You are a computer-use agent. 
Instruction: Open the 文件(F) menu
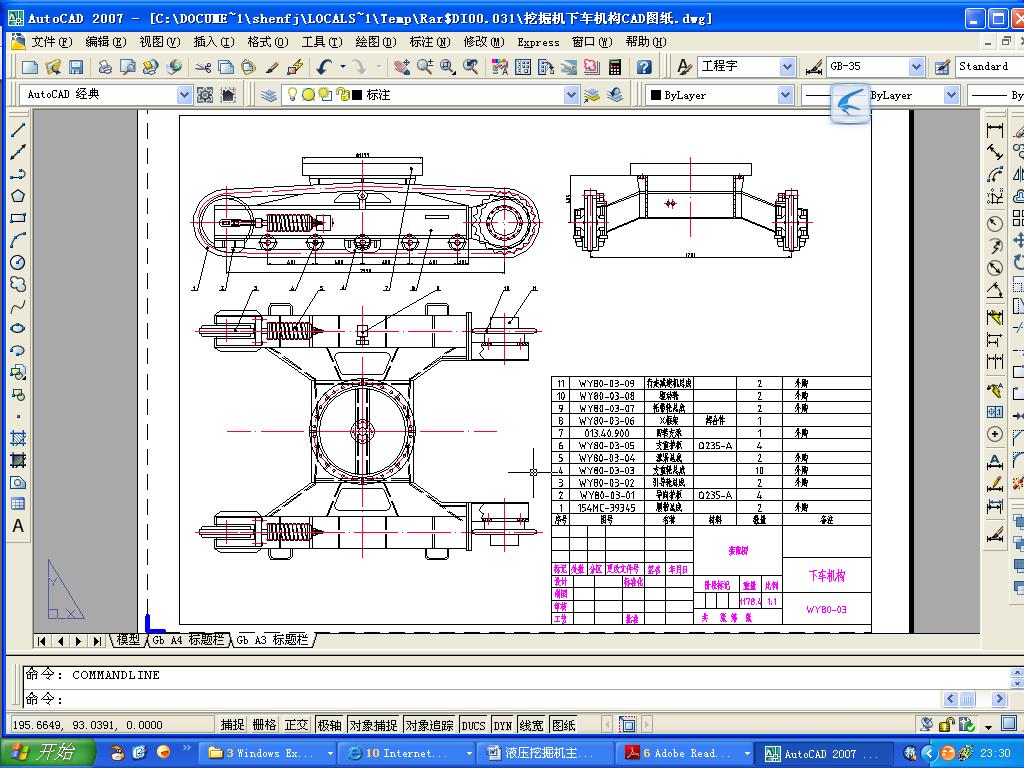[52, 42]
